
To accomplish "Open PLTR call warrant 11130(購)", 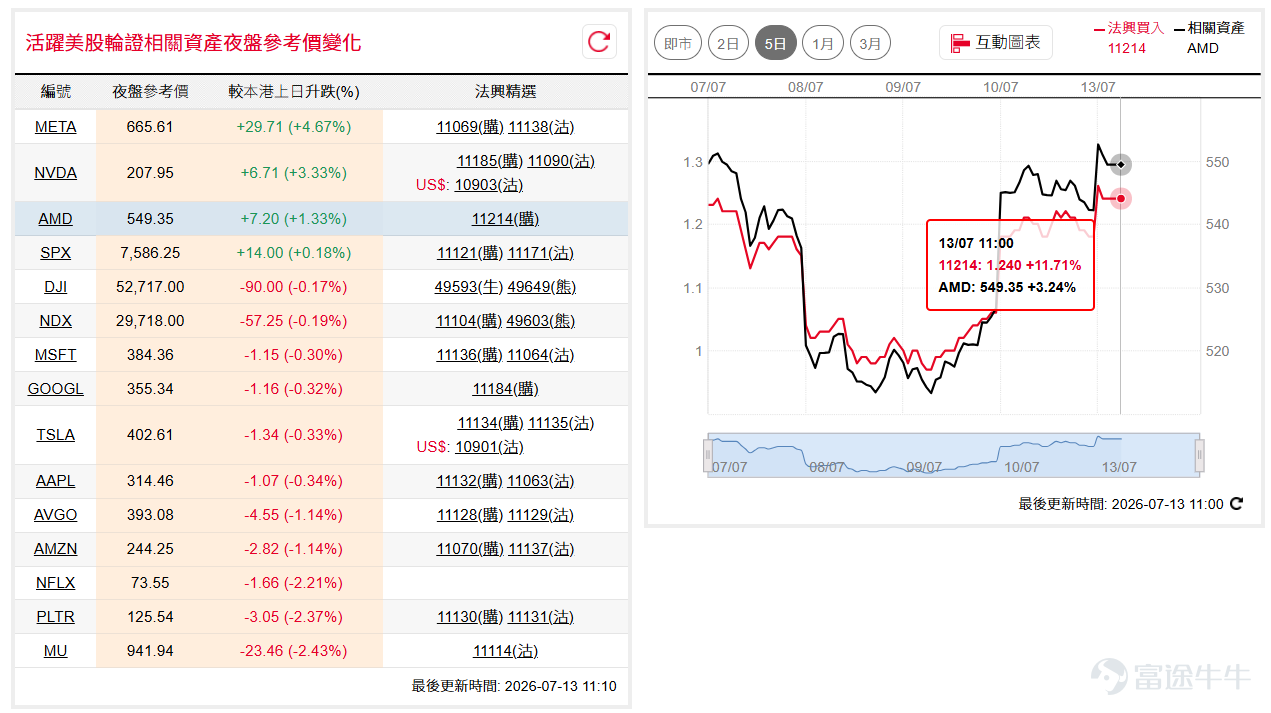I will (x=470, y=617).
